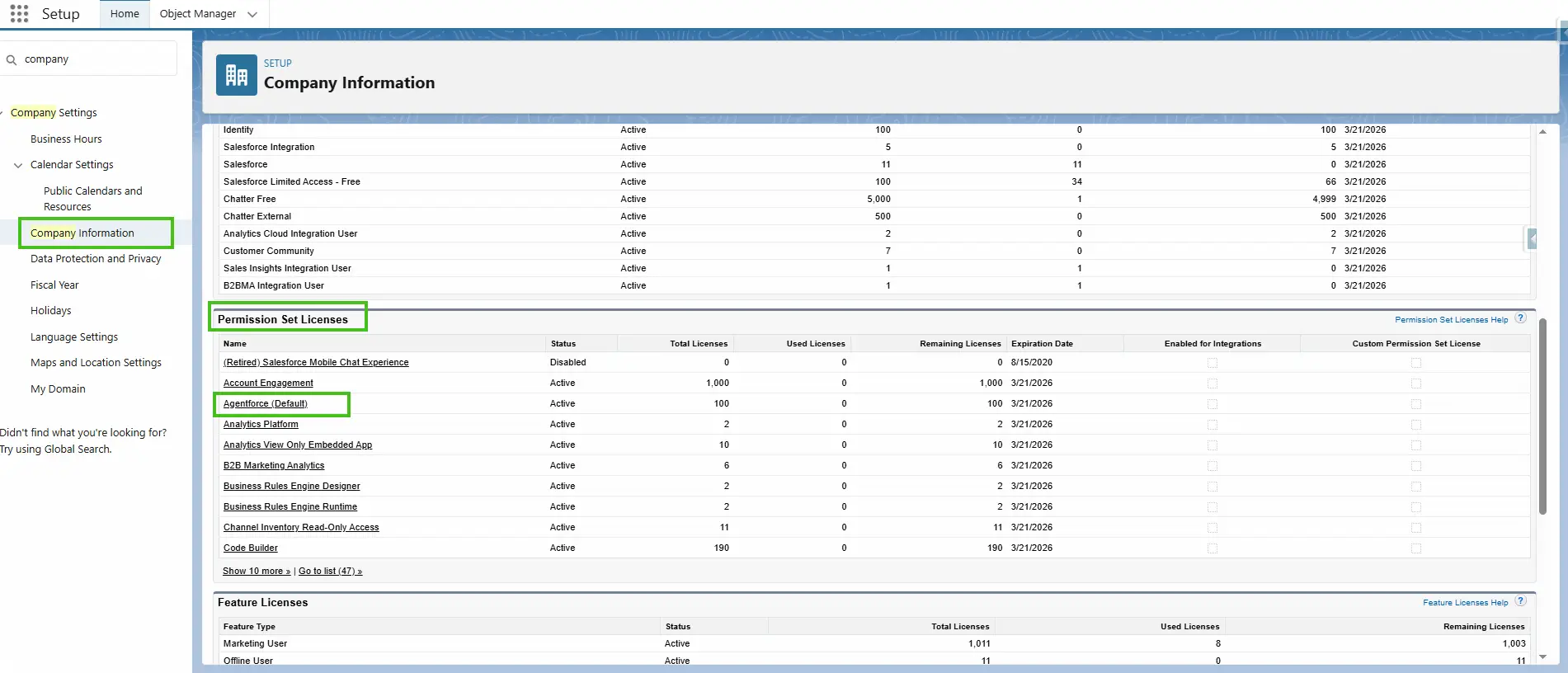Click the side panel handle on right edge
The height and width of the screenshot is (673, 1568).
1532,239
